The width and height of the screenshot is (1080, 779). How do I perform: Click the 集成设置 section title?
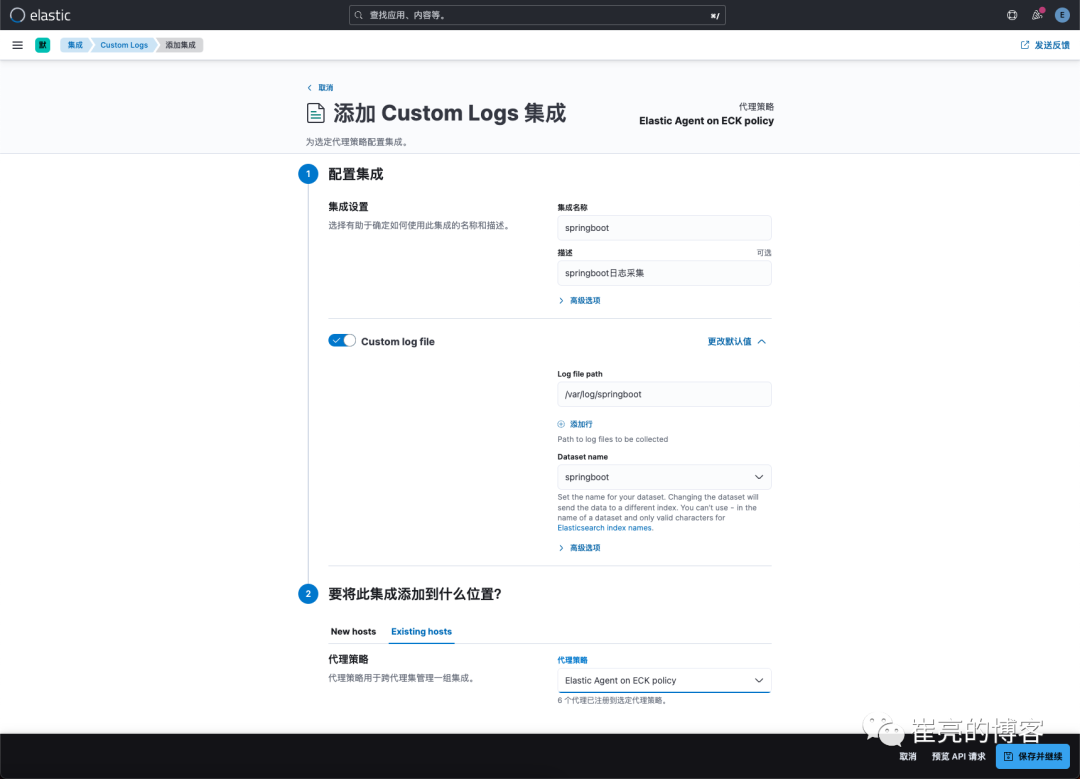point(349,207)
